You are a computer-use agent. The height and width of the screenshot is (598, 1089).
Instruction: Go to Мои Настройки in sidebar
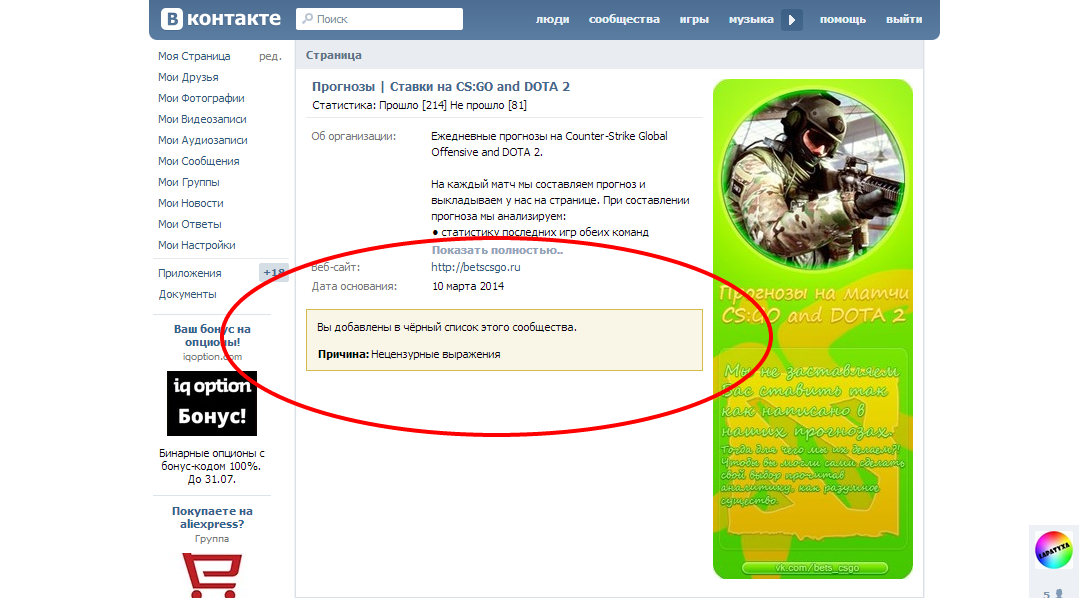(196, 245)
